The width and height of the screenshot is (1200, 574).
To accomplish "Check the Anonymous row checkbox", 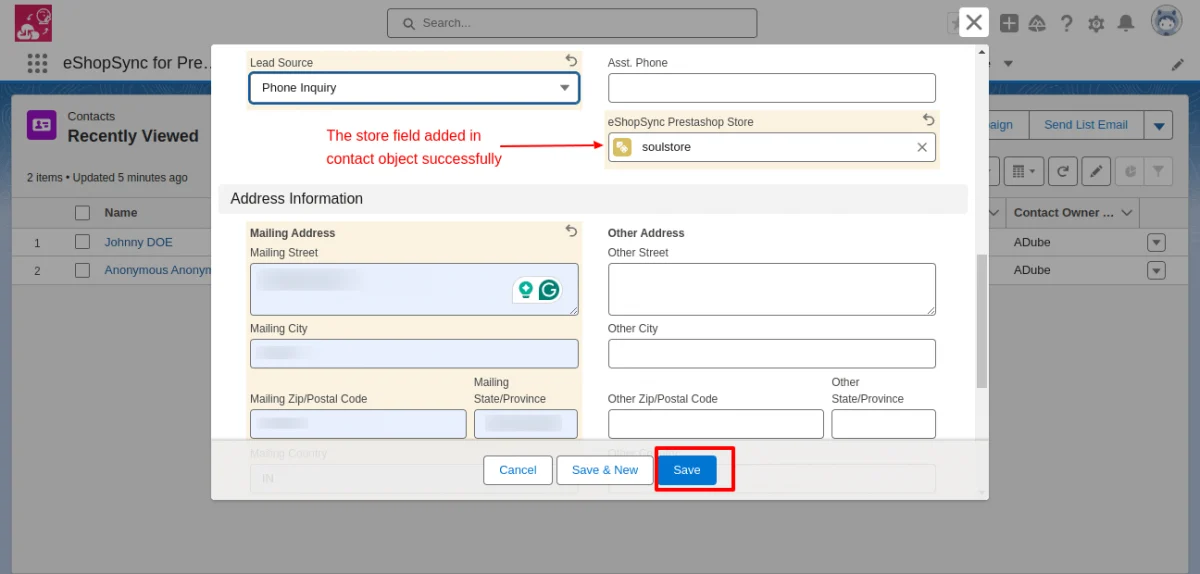I will [82, 270].
